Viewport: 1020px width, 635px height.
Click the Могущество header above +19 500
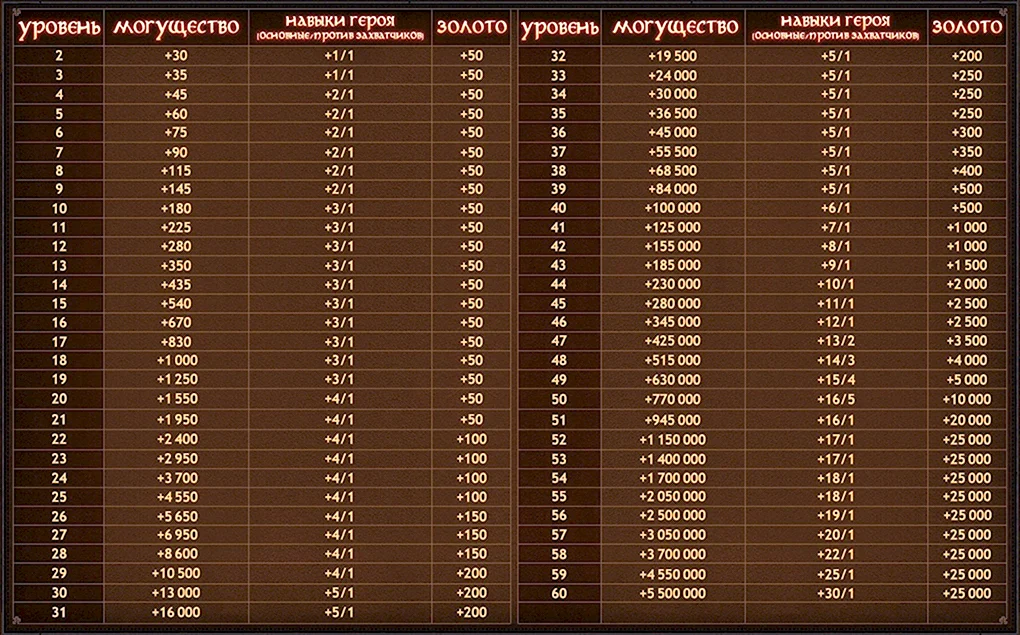pos(675,27)
